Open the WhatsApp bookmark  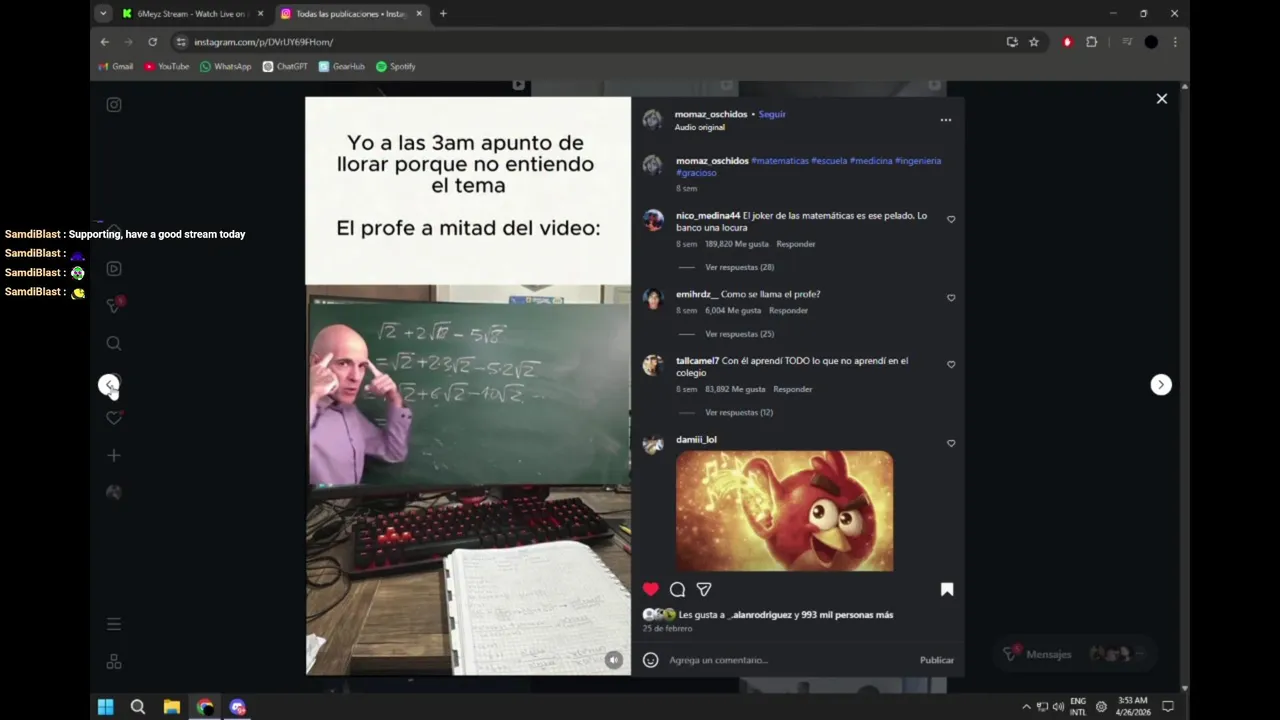point(225,66)
